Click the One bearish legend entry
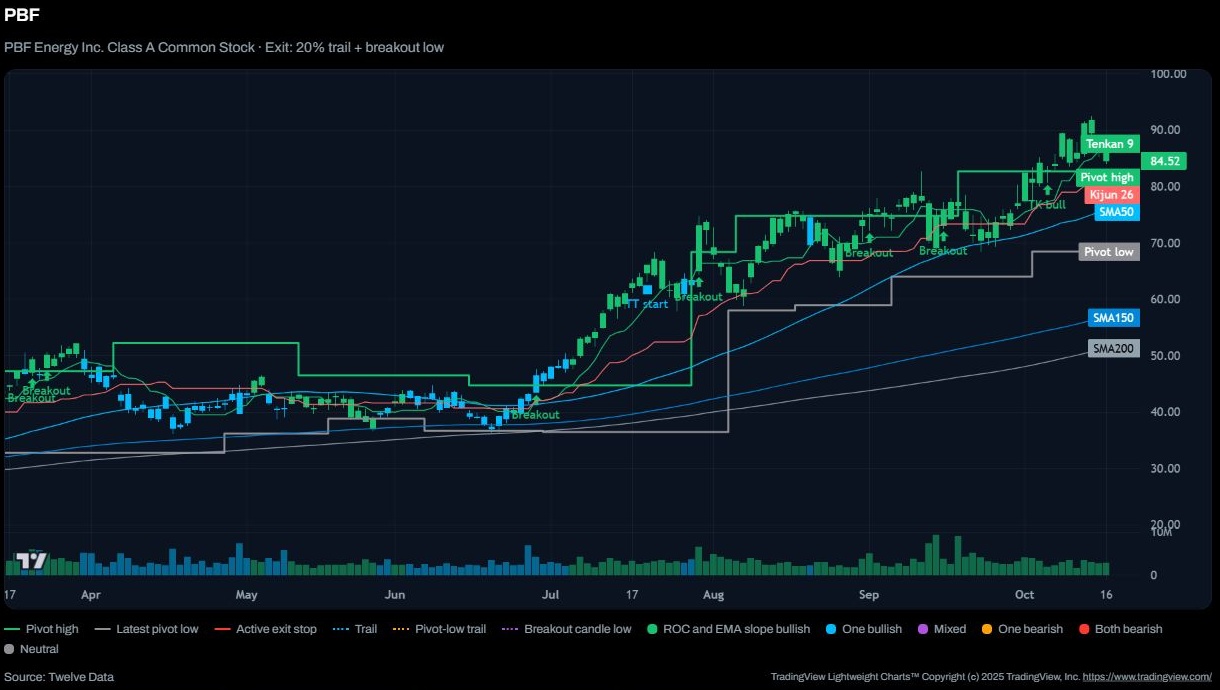1220x690 pixels. (x=1023, y=630)
